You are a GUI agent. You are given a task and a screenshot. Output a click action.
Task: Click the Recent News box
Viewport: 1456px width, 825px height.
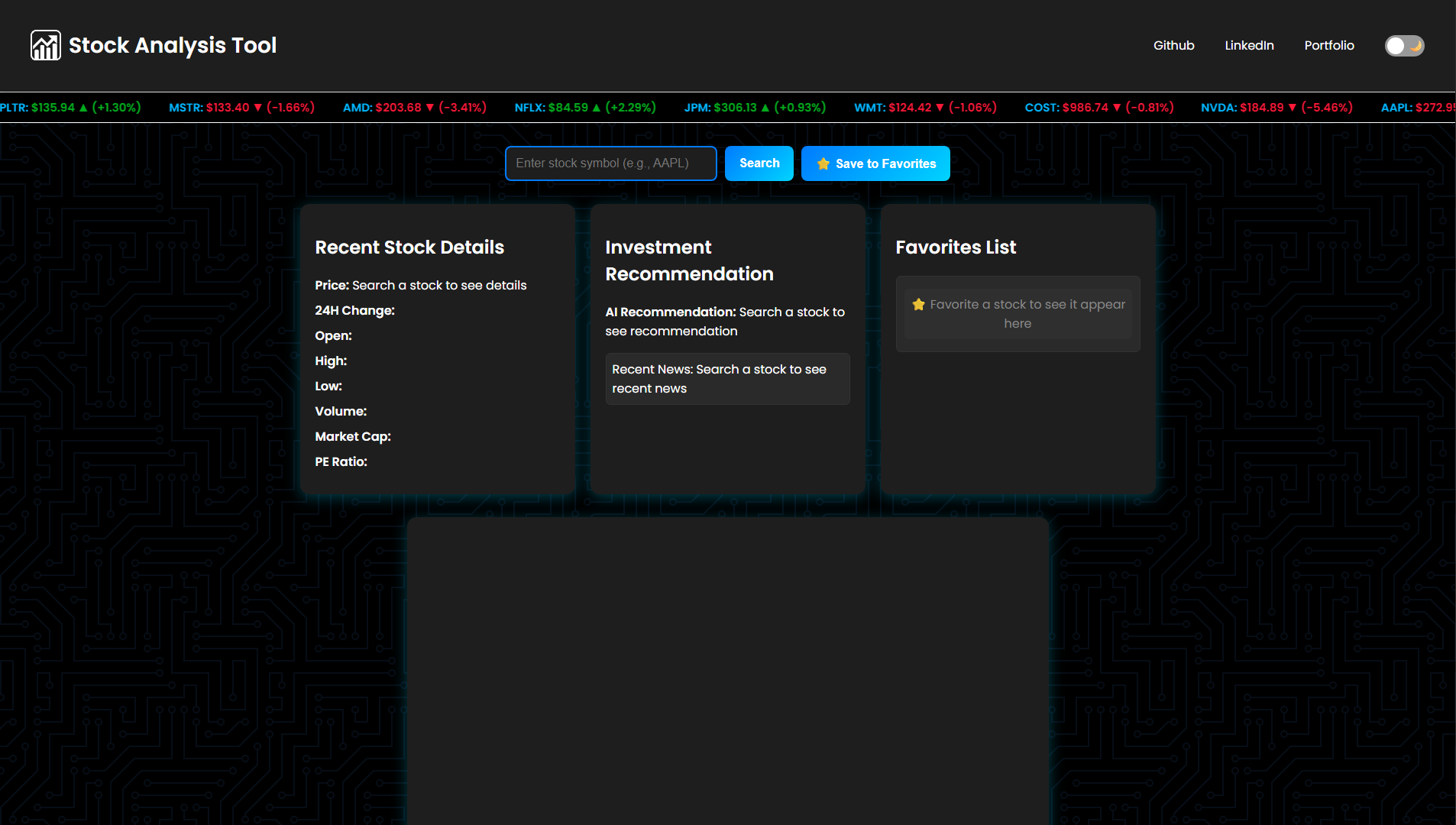[x=727, y=379]
